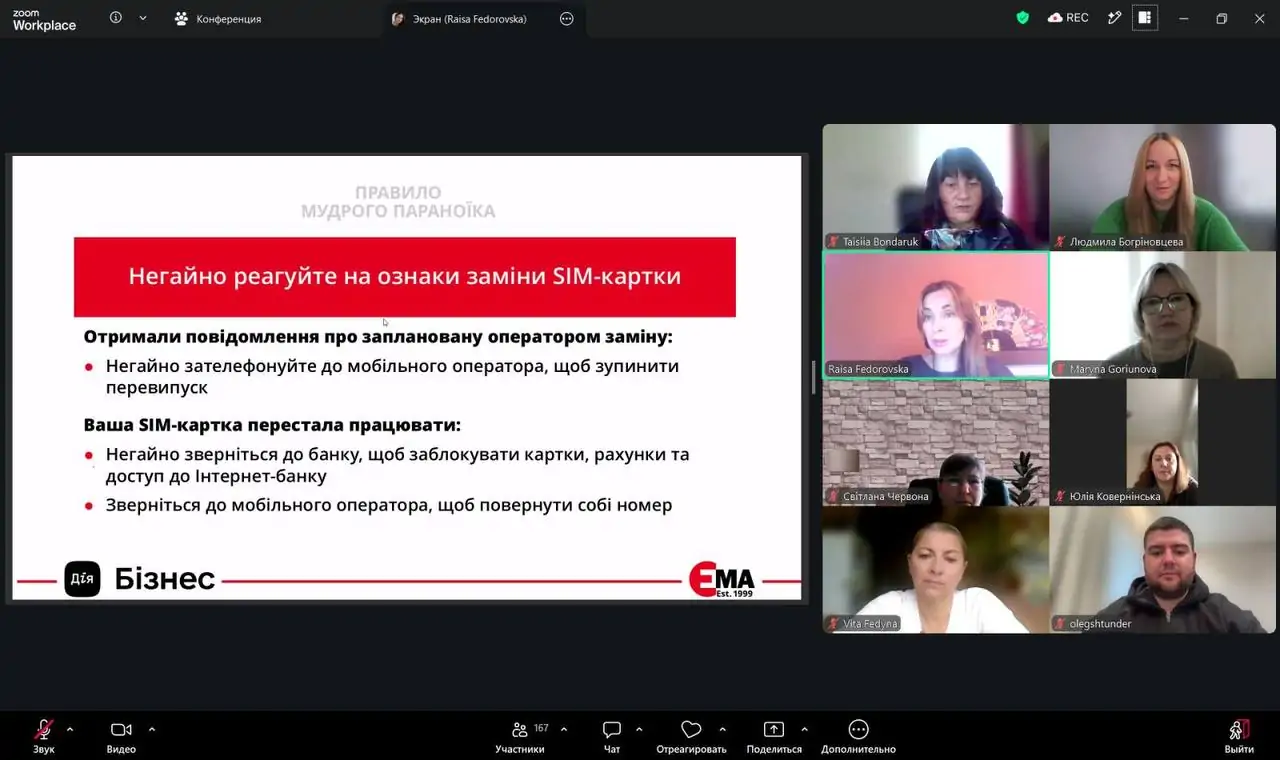The width and height of the screenshot is (1280, 760).
Task: Click the cloud REC recording indicator
Action: point(1068,18)
